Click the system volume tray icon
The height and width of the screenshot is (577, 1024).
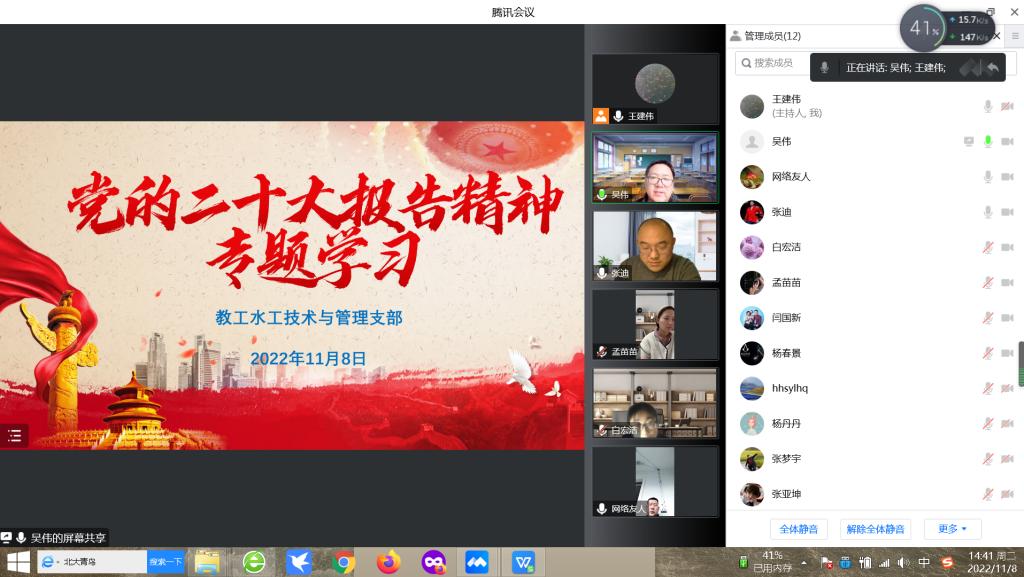tap(902, 562)
